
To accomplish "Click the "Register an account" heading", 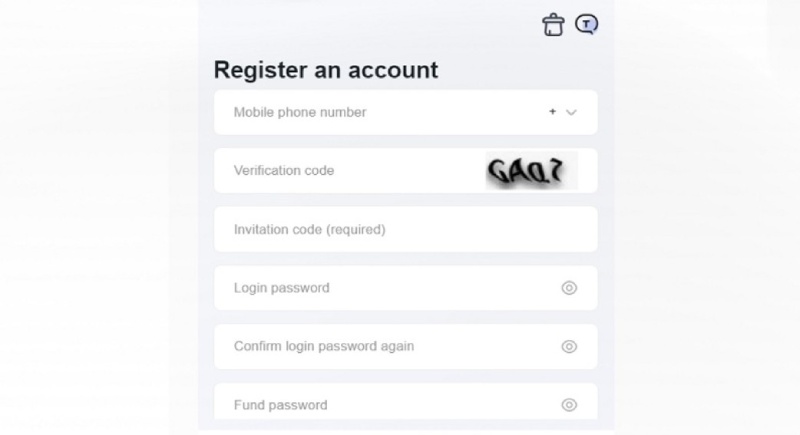I will click(326, 70).
